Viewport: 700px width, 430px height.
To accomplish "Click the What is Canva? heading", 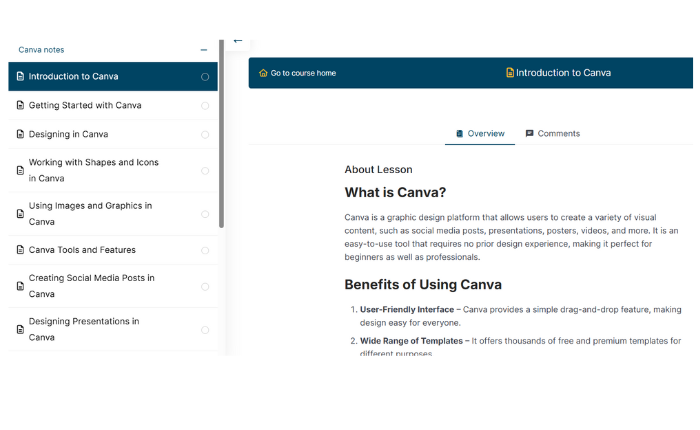I will tap(395, 192).
